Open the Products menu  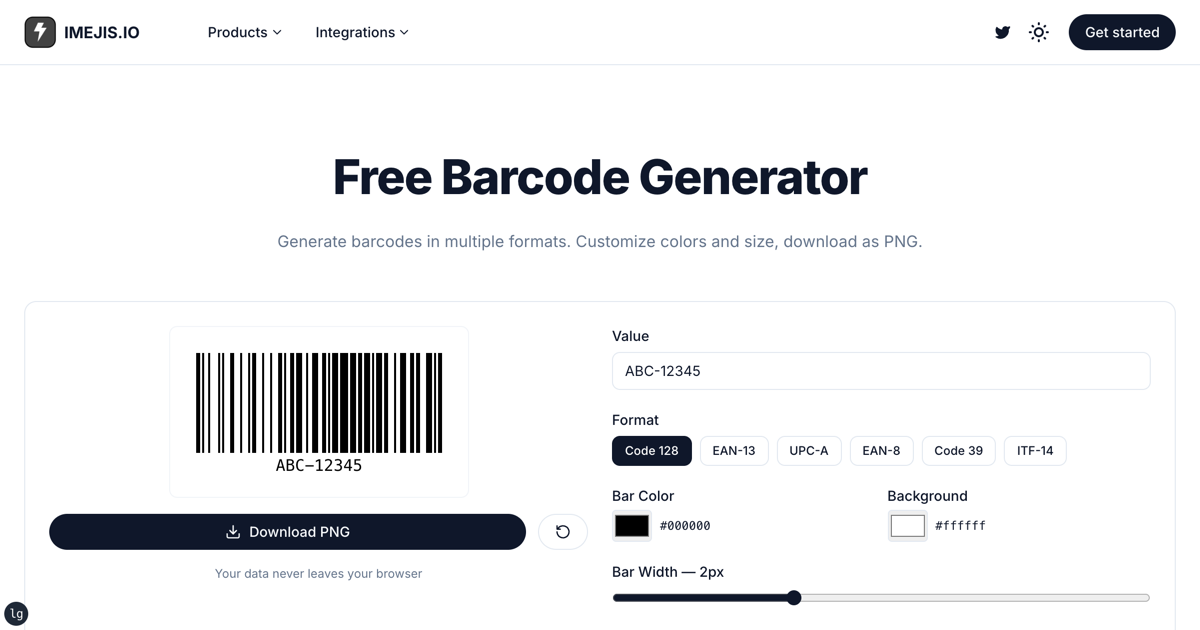tap(237, 32)
